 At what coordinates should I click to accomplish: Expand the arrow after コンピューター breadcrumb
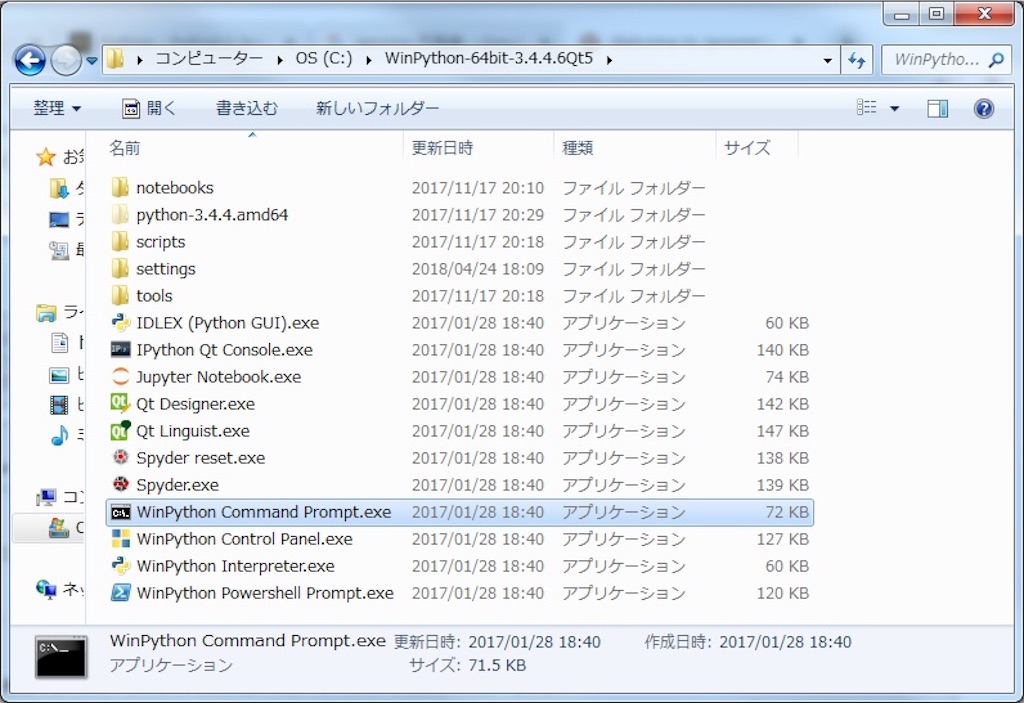click(280, 60)
